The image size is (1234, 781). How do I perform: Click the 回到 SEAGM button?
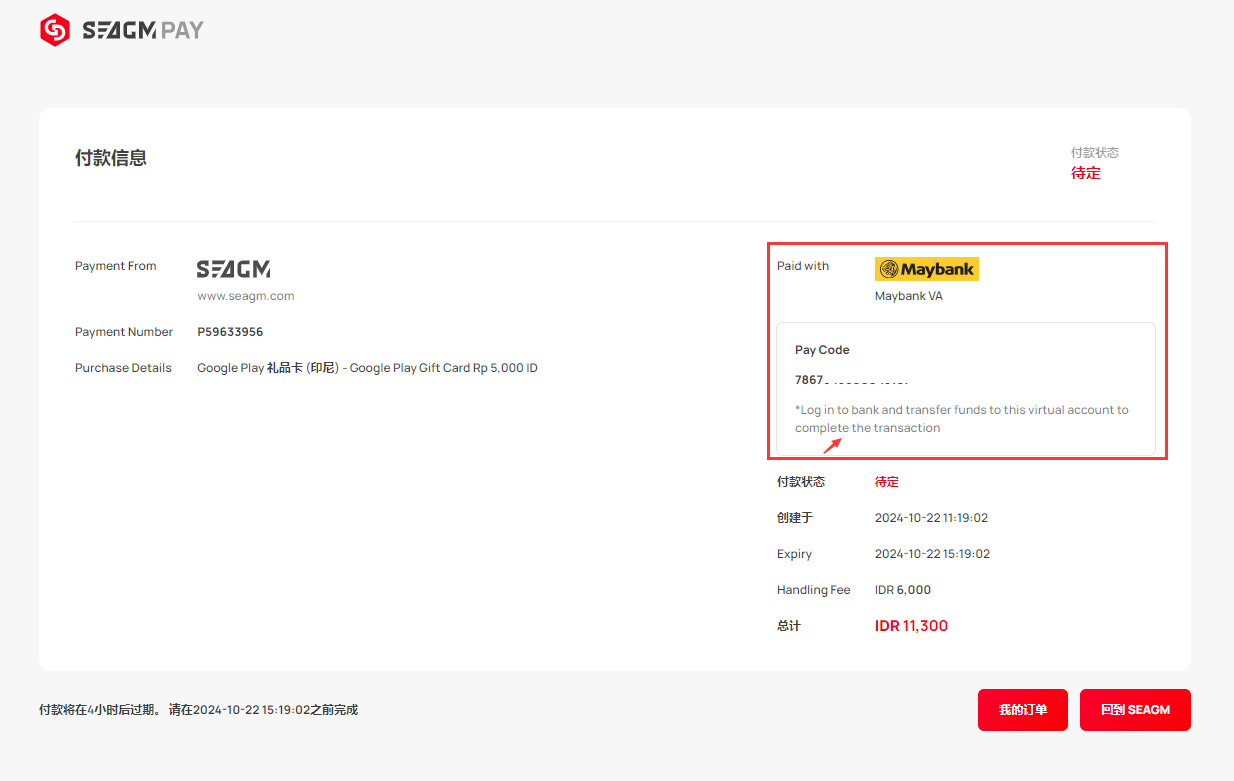[1135, 710]
